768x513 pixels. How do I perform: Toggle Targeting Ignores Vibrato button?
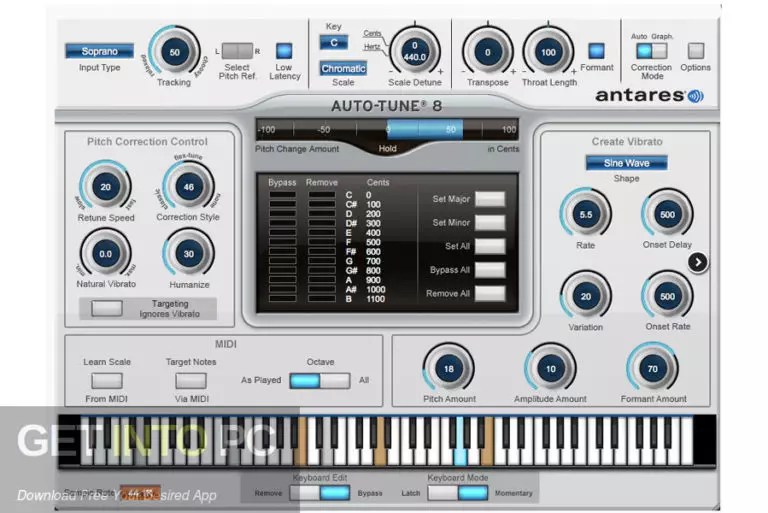coord(107,308)
